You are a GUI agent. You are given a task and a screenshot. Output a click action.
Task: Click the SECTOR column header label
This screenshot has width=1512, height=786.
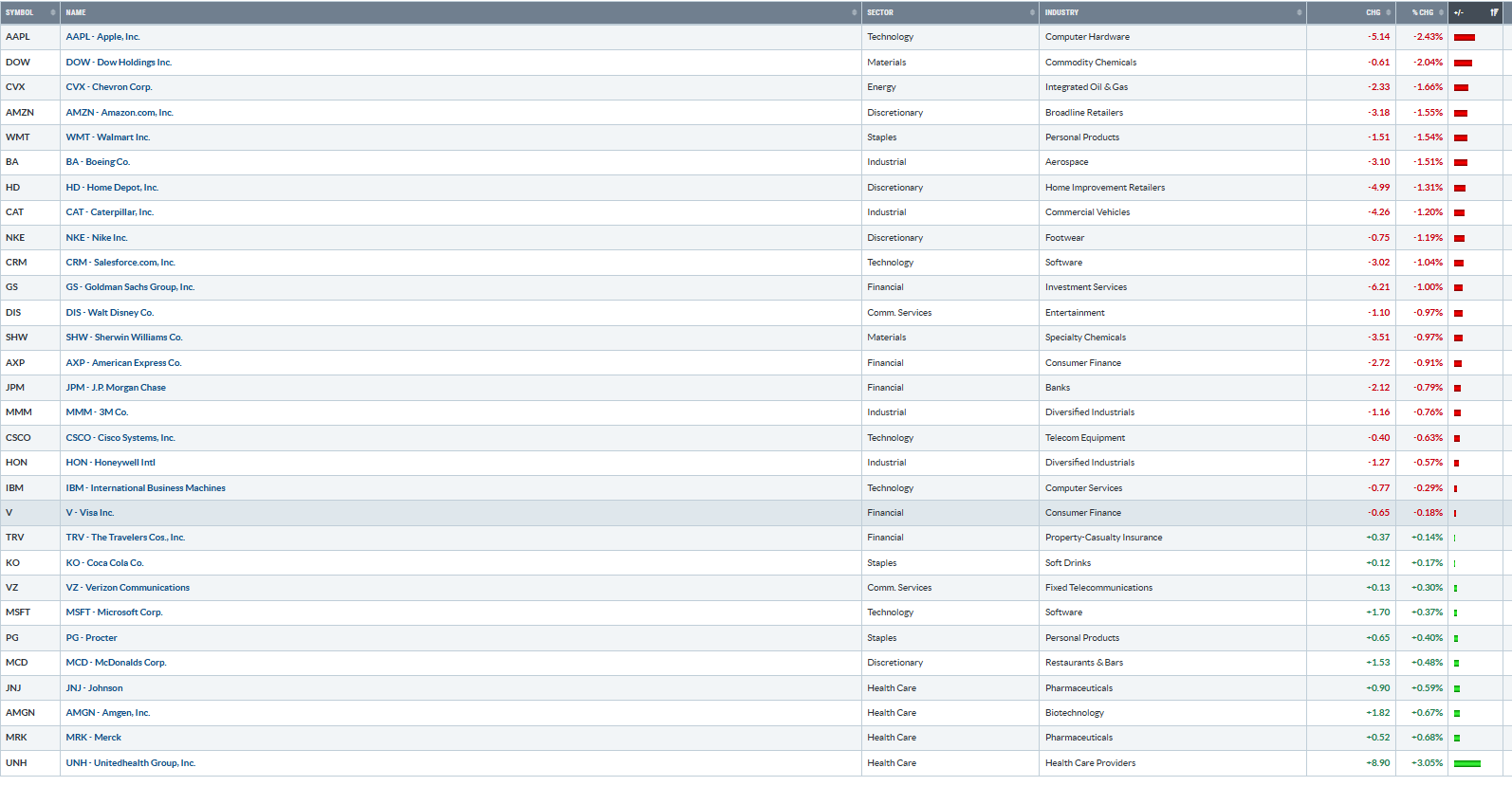point(880,12)
